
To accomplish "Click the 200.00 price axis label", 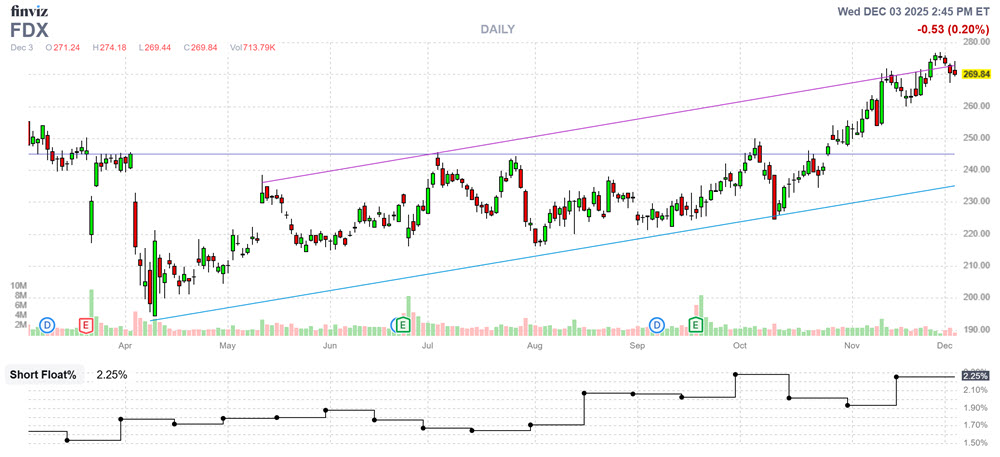I will pos(976,298).
